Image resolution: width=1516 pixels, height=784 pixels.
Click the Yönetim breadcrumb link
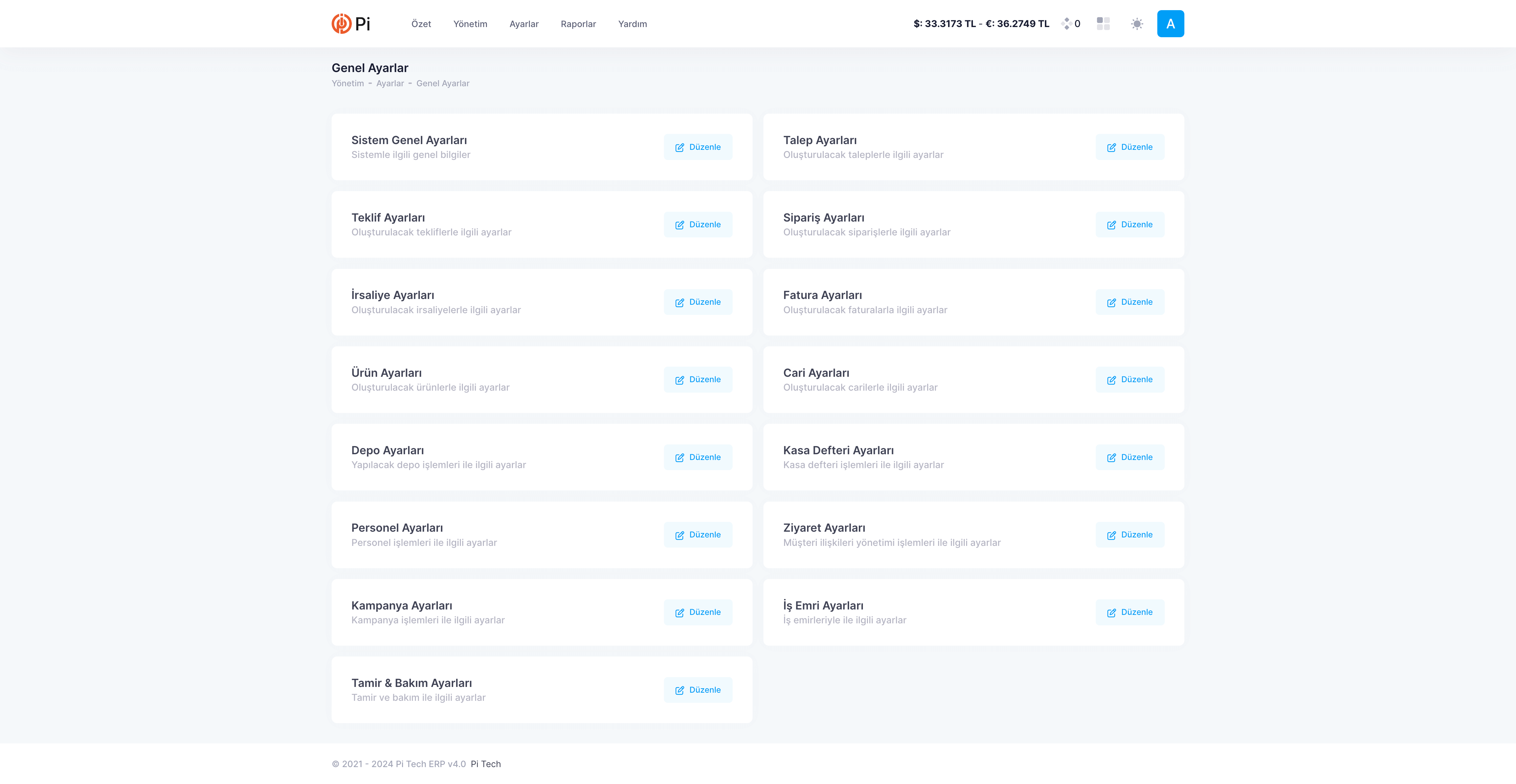tap(348, 84)
